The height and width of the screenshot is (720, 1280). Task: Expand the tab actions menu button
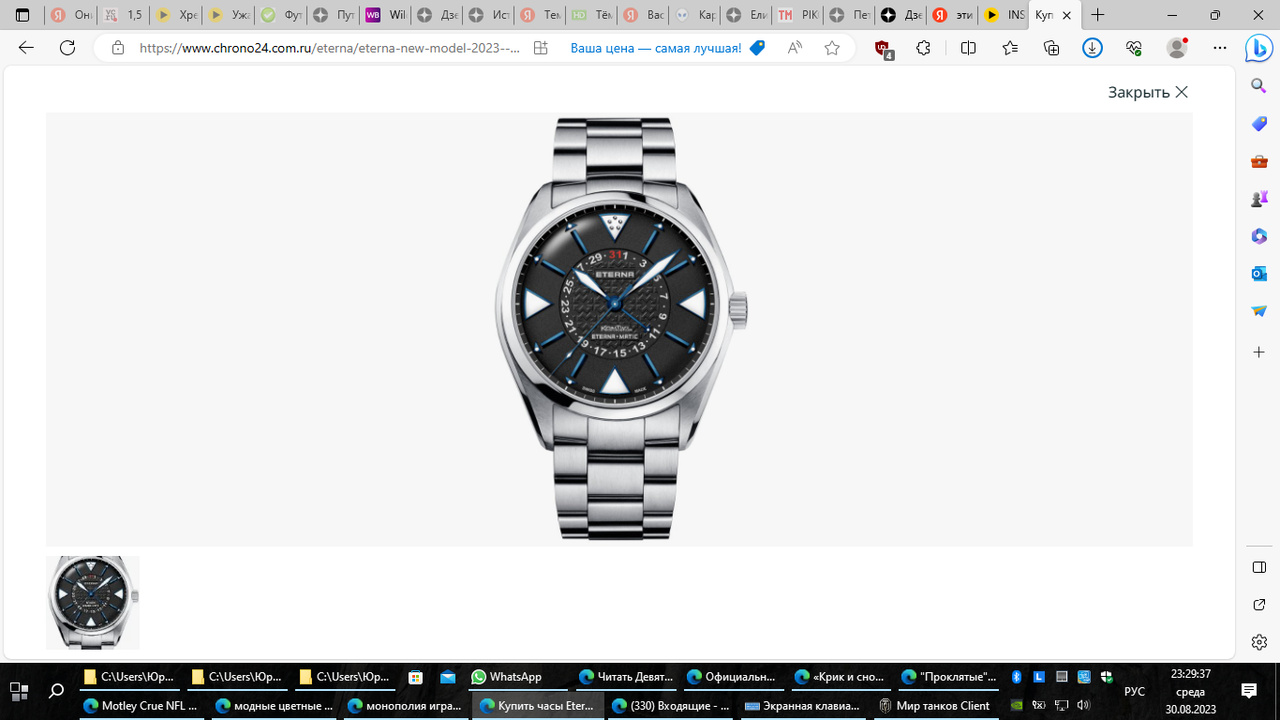(22, 16)
